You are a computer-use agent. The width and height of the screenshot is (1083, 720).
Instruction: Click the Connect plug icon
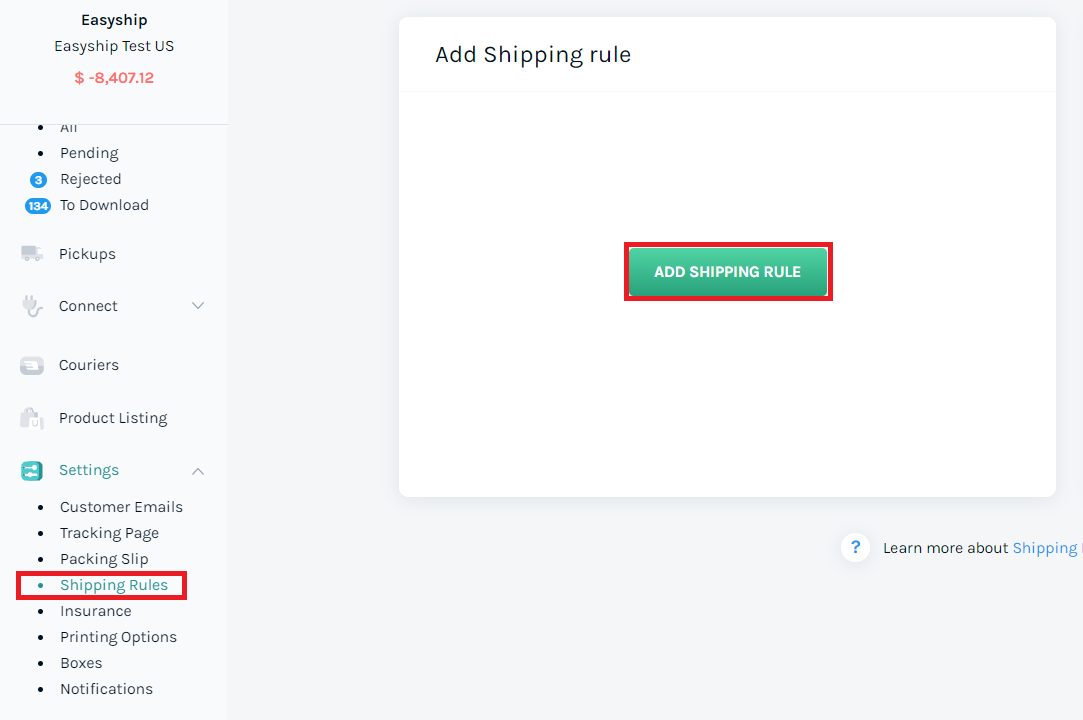(x=32, y=306)
